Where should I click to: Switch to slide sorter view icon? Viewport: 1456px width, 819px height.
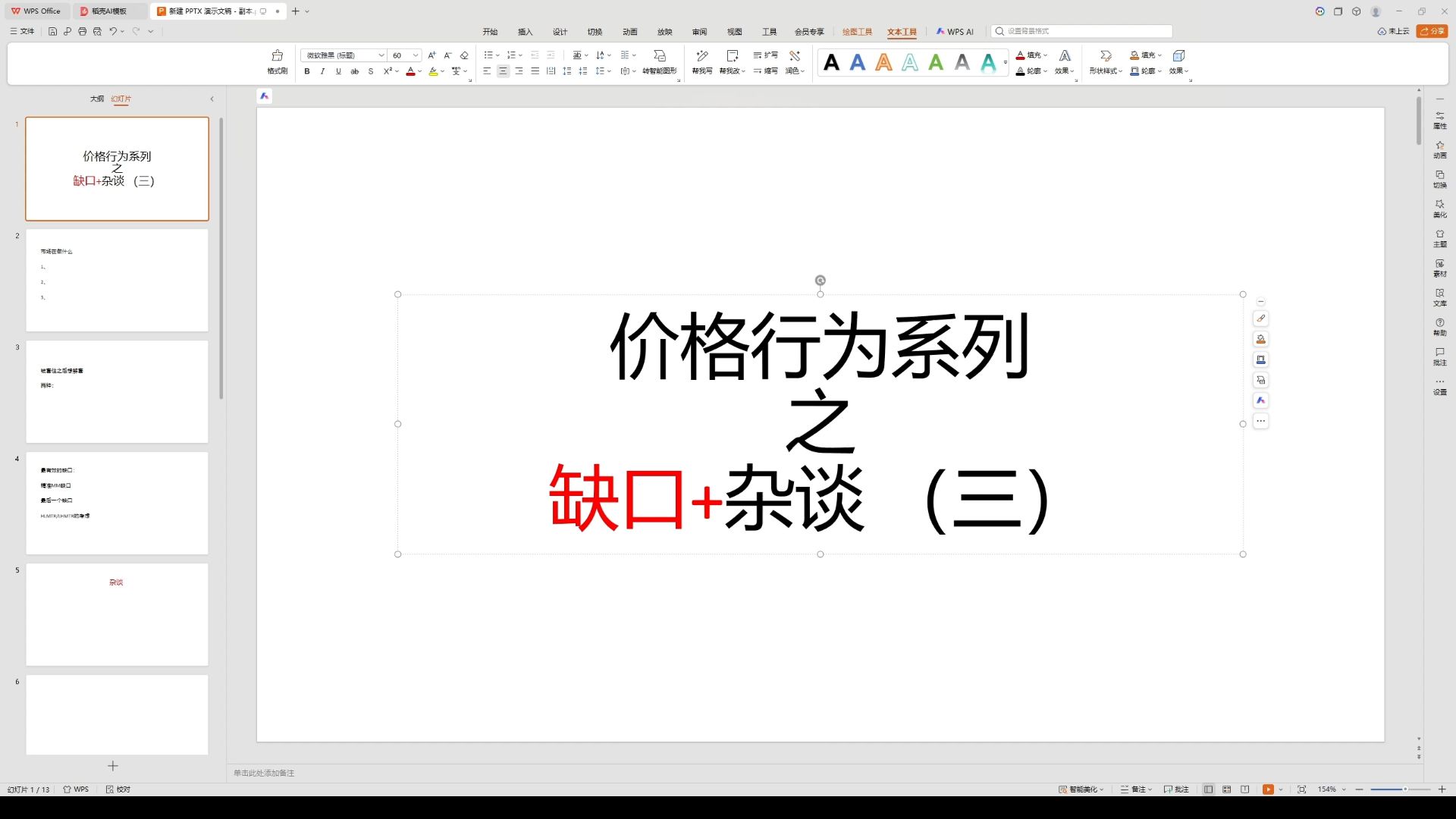point(1226,789)
